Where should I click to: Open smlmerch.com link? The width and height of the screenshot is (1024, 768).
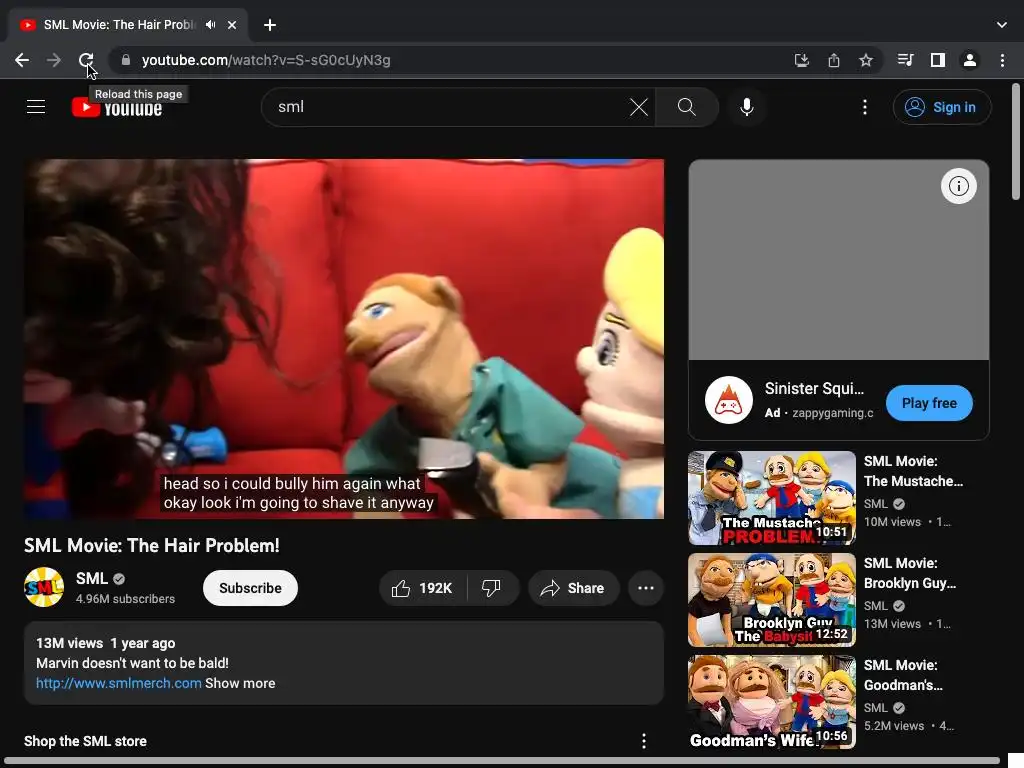[118, 683]
